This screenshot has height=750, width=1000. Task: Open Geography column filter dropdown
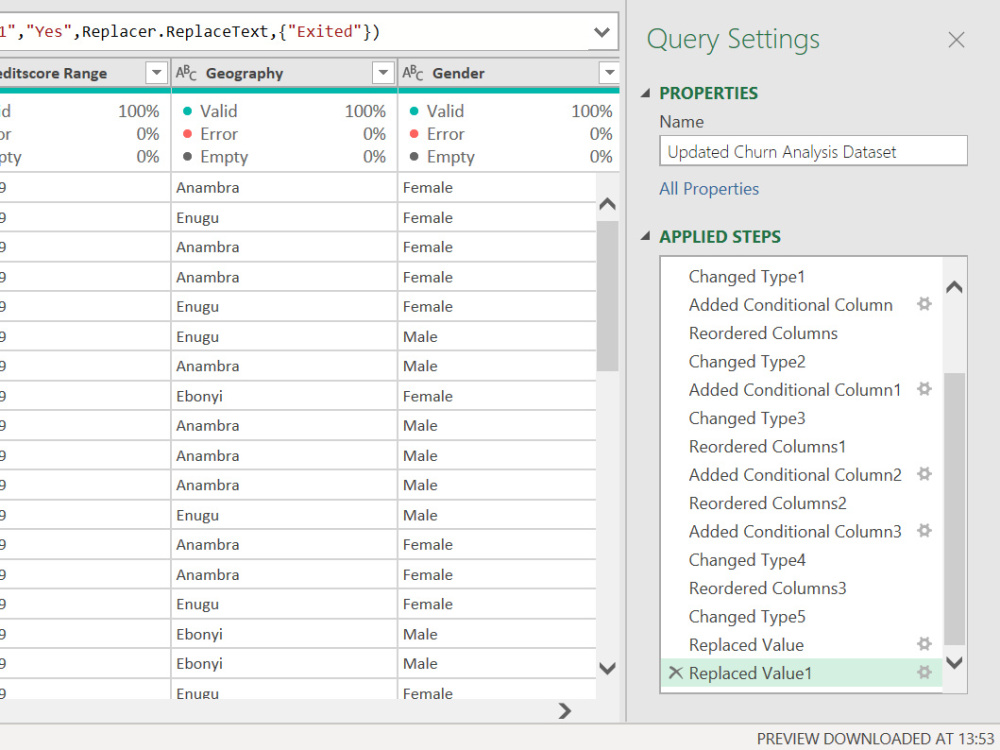tap(383, 73)
